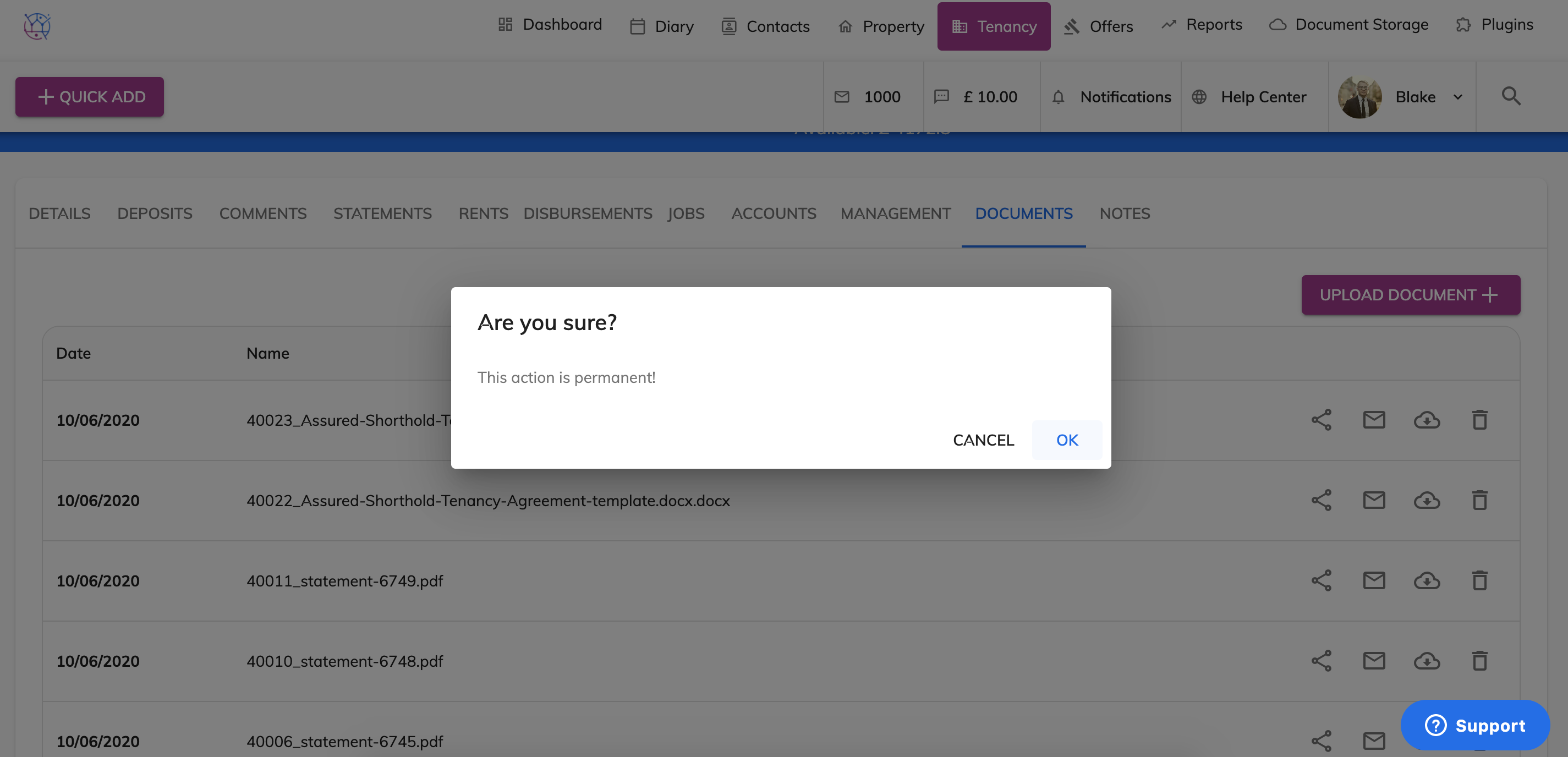Go to the Property menu
1568x757 pixels.
point(881,26)
